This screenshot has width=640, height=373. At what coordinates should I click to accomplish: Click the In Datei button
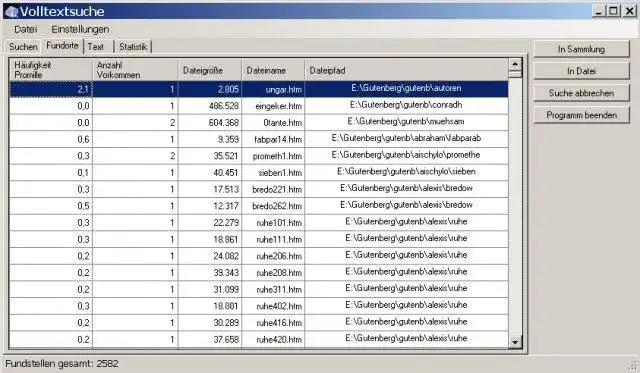581,71
